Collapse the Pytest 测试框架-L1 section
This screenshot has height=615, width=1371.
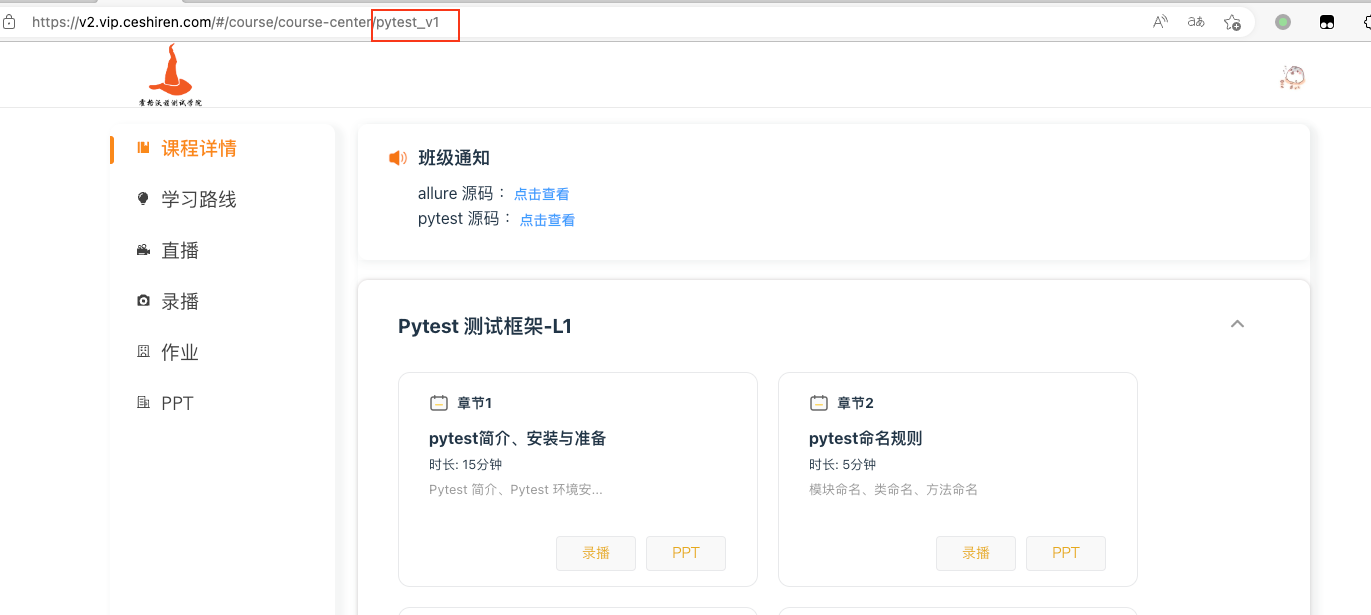pyautogui.click(x=1237, y=324)
